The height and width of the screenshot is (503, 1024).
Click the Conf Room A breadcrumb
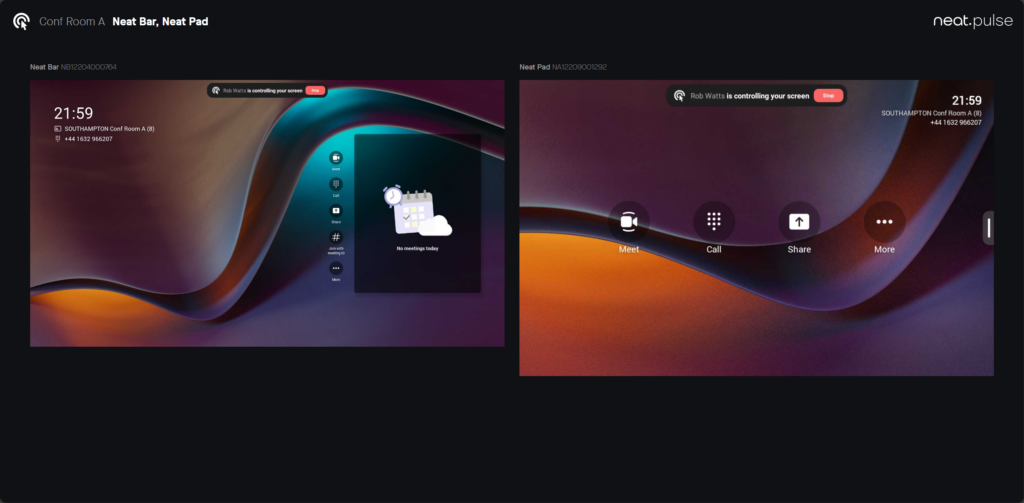click(x=72, y=22)
